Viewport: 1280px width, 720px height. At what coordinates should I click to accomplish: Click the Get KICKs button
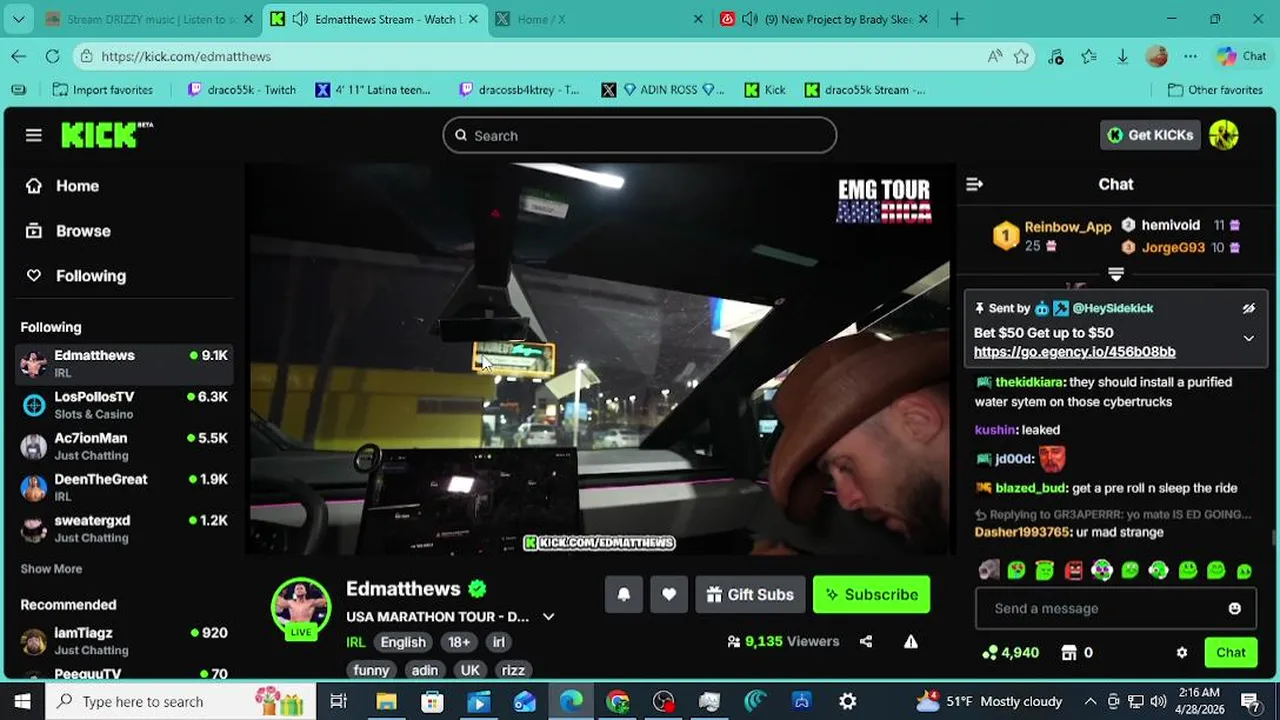[x=1150, y=135]
